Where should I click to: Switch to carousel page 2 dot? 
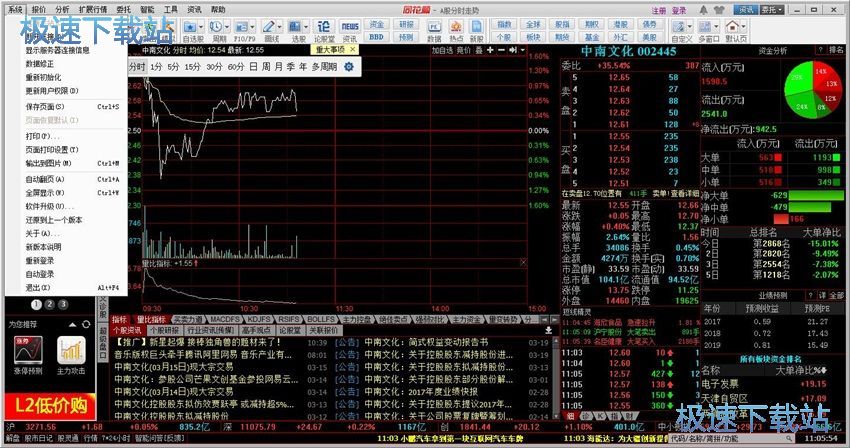coord(49,304)
